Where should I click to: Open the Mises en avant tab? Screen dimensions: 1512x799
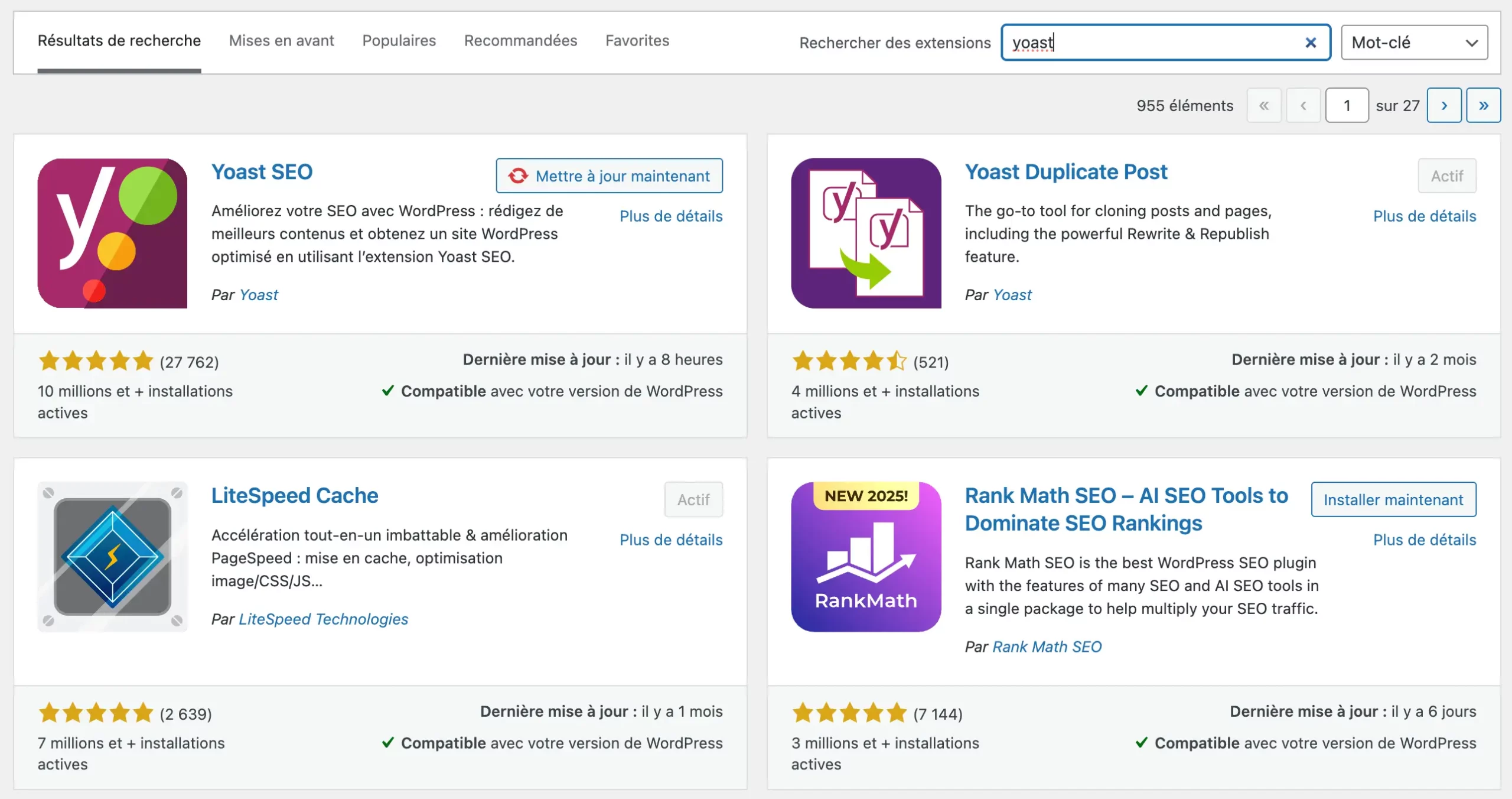pyautogui.click(x=281, y=40)
